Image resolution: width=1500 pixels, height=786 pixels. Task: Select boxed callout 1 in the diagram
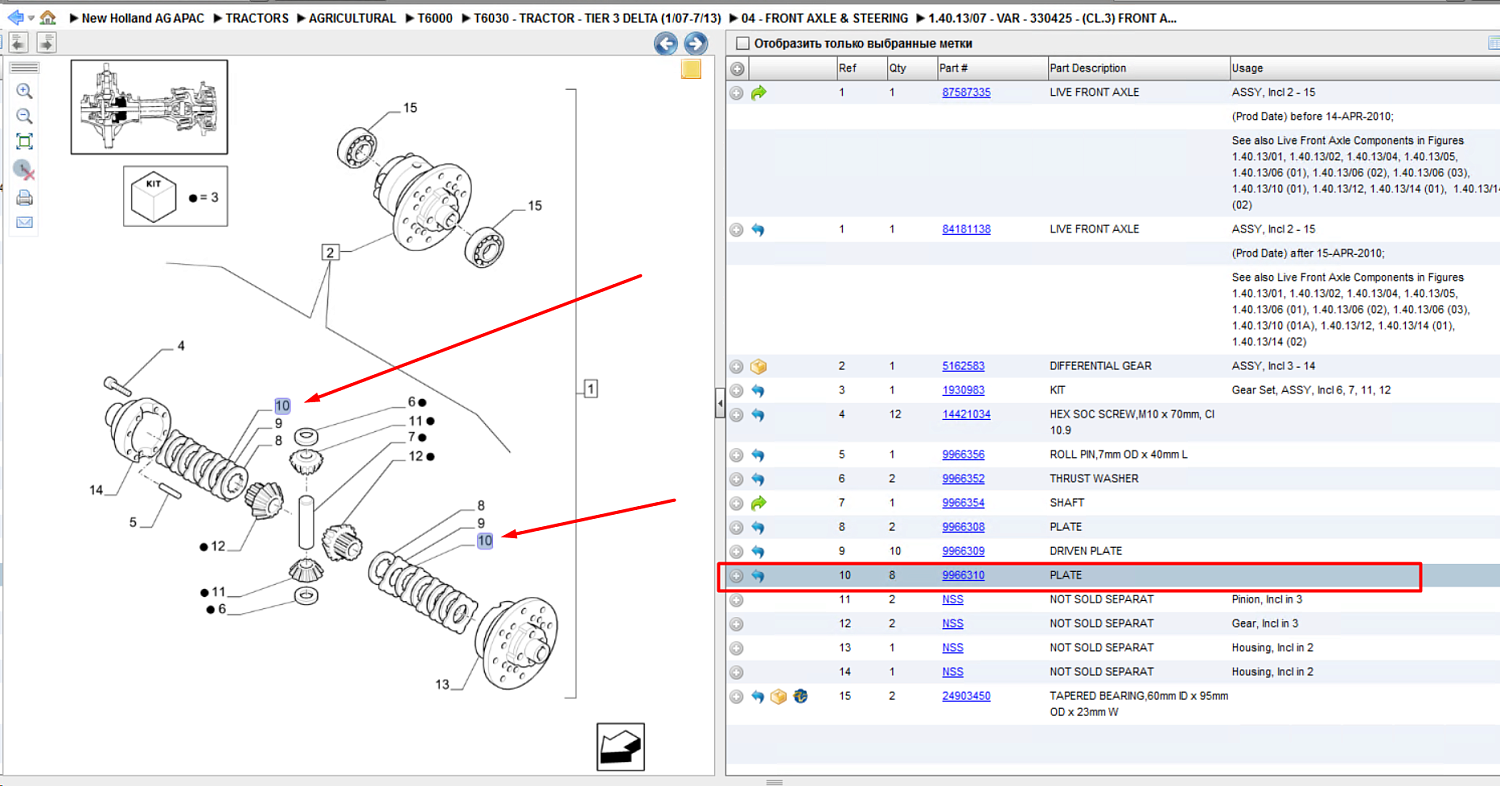coord(591,388)
